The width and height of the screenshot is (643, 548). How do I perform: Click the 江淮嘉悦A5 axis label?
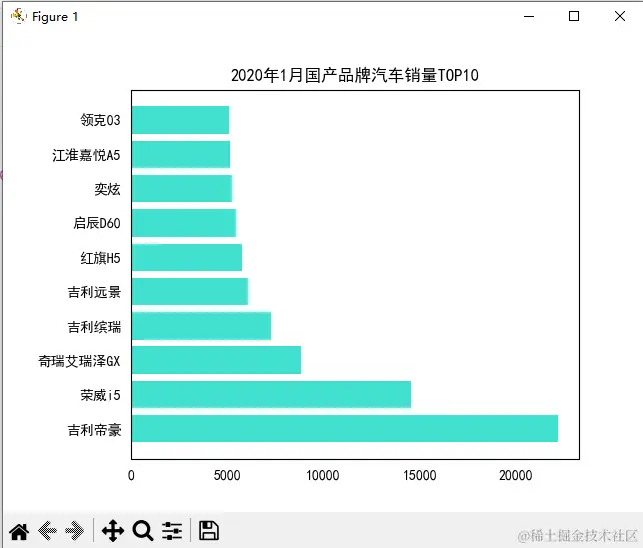[86, 155]
